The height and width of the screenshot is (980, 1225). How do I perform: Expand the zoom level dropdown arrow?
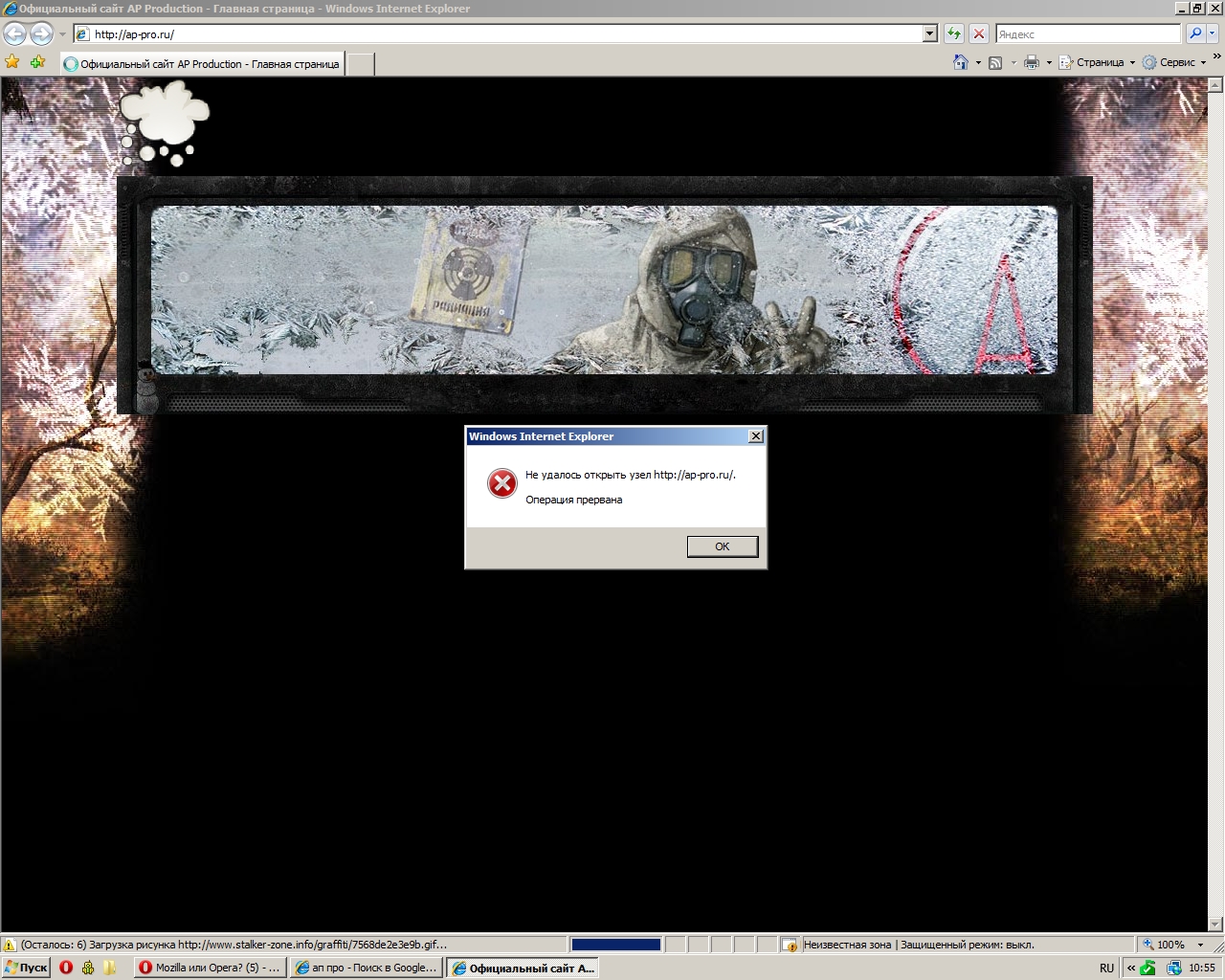[1200, 945]
